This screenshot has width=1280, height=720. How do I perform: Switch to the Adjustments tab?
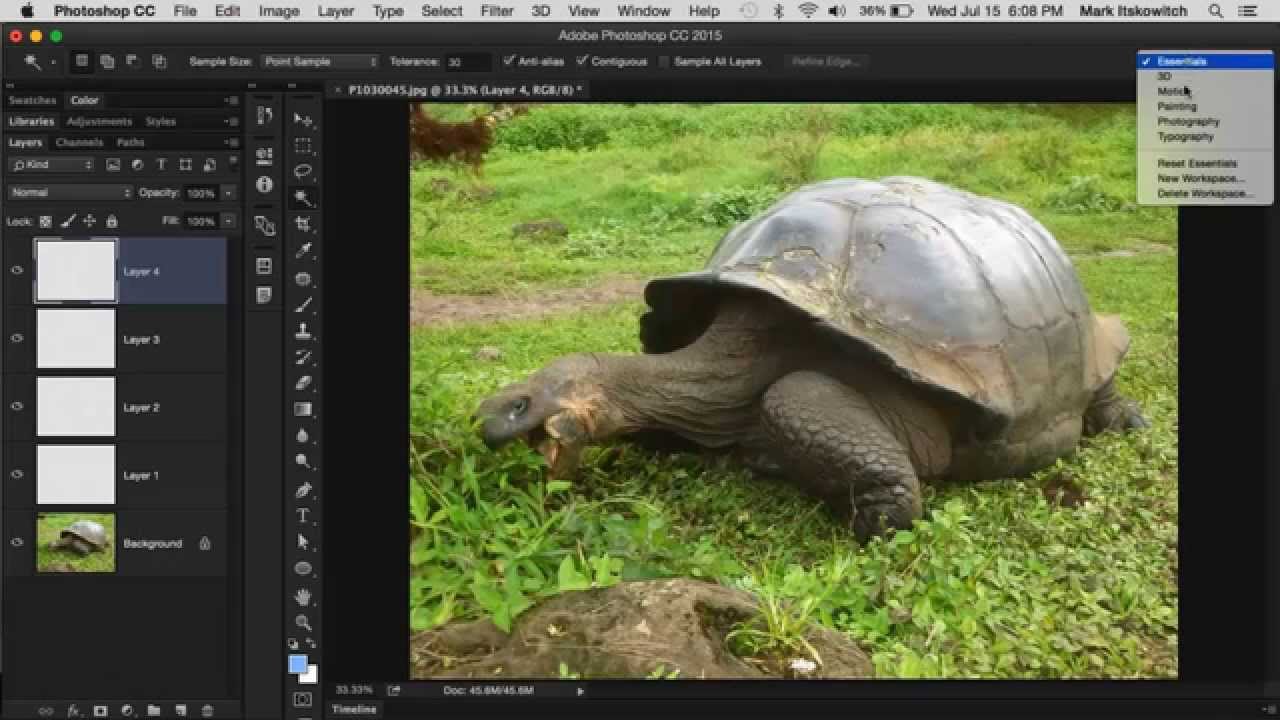(x=99, y=121)
